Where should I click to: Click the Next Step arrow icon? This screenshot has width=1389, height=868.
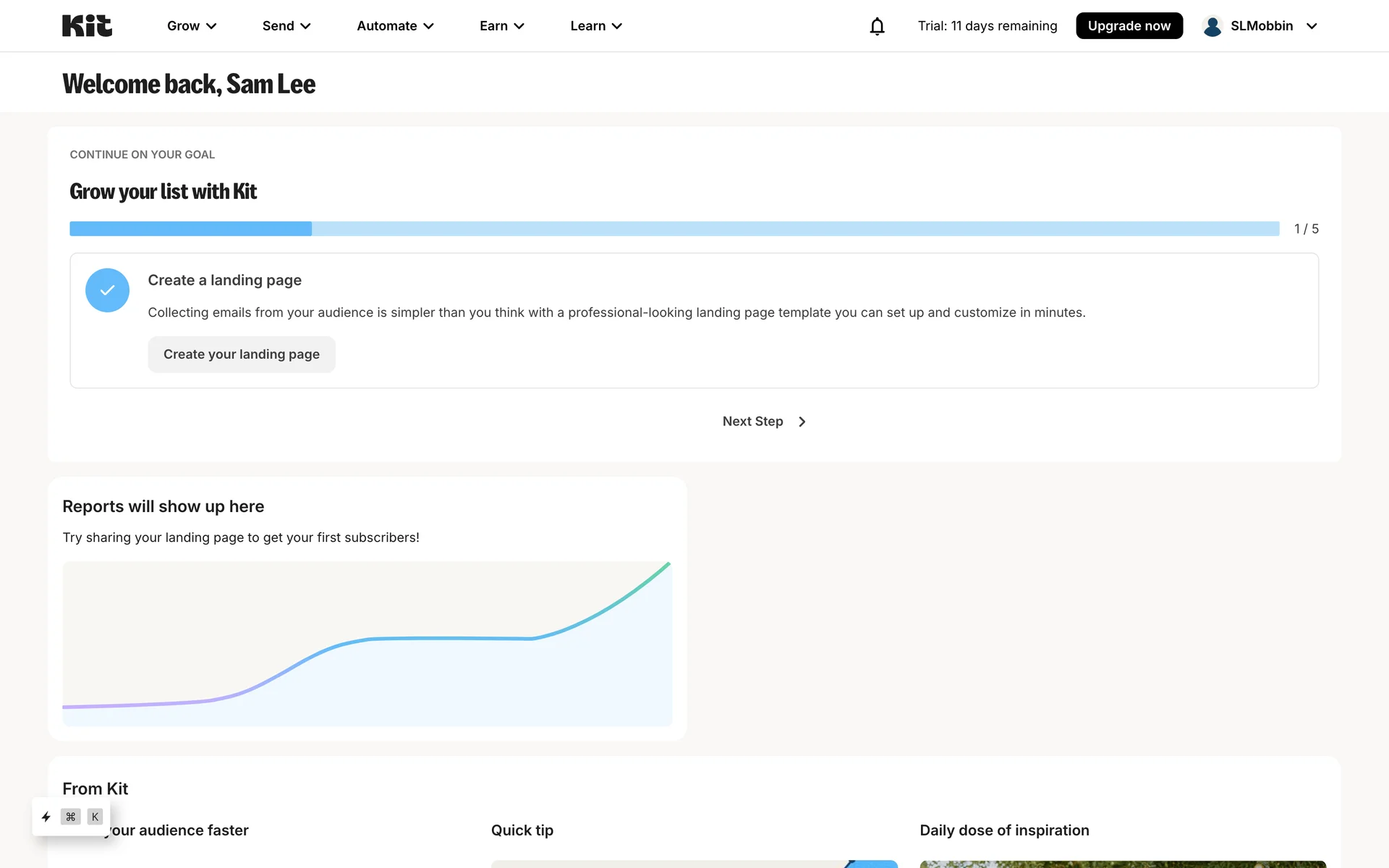coord(802,422)
